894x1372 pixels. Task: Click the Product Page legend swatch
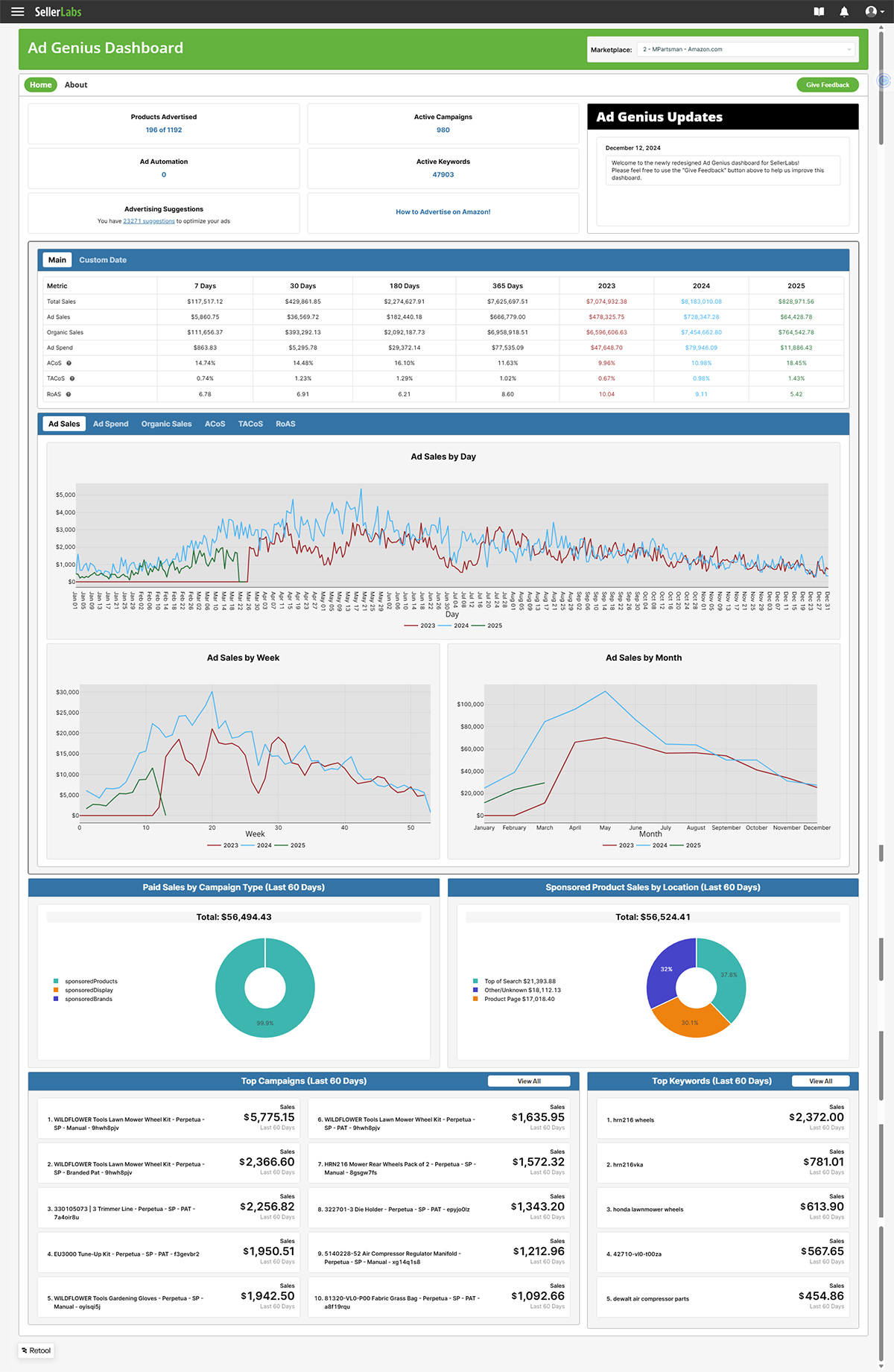click(475, 999)
